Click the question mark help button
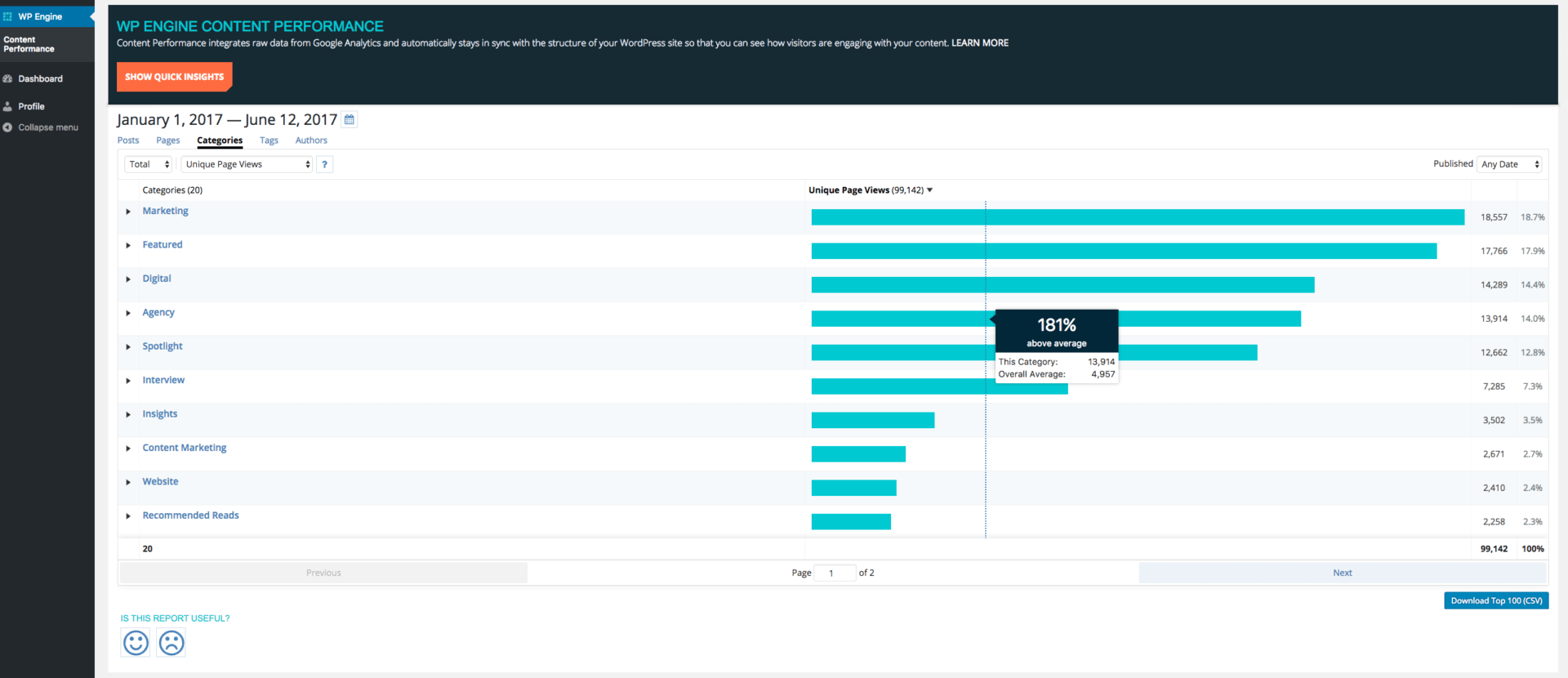Viewport: 1568px width, 678px height. [324, 164]
